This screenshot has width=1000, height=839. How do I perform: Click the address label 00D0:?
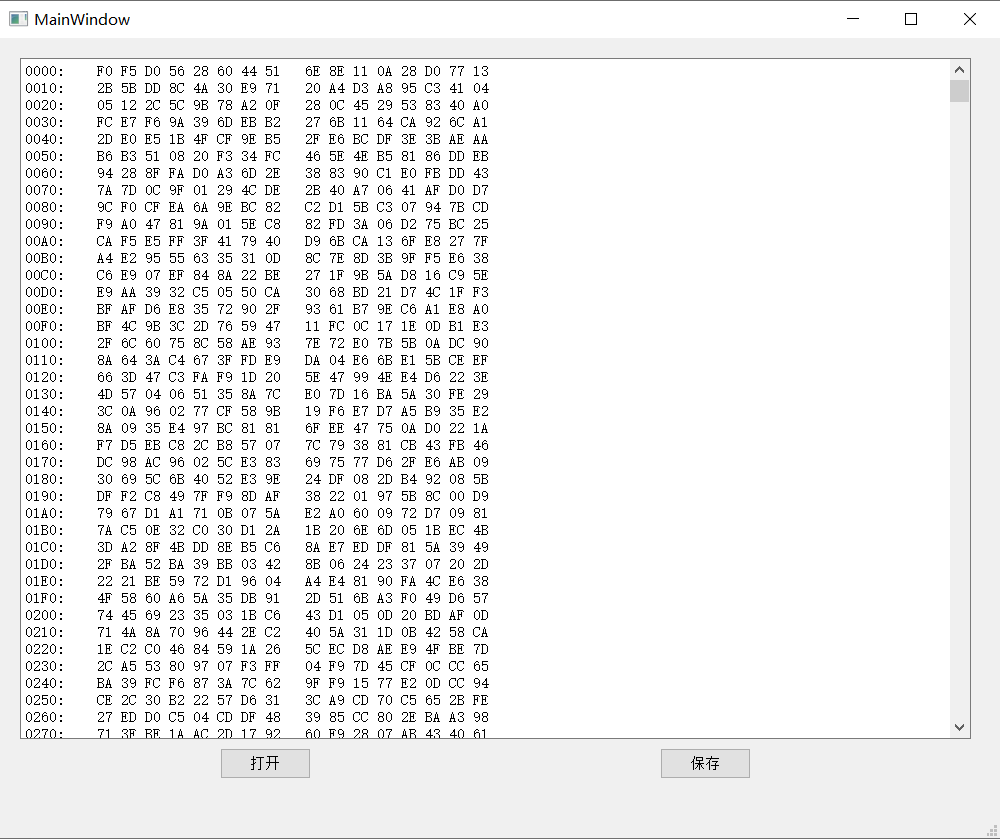click(x=45, y=292)
